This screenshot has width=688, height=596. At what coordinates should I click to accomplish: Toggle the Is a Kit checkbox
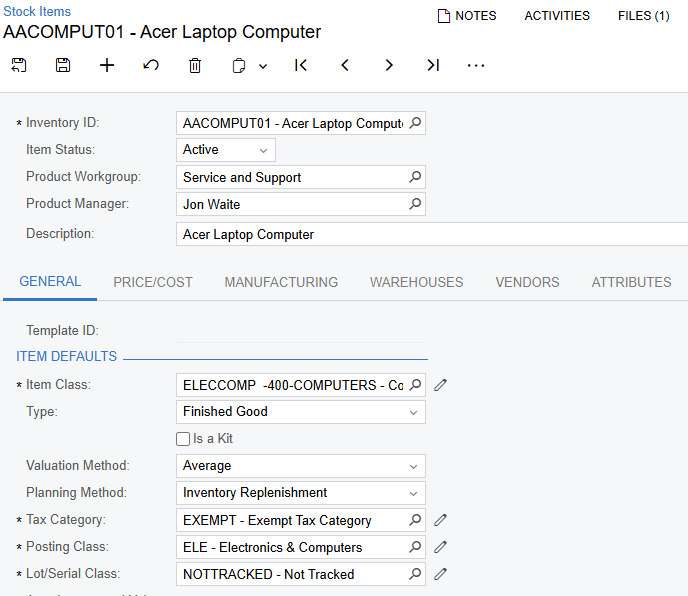coord(183,439)
